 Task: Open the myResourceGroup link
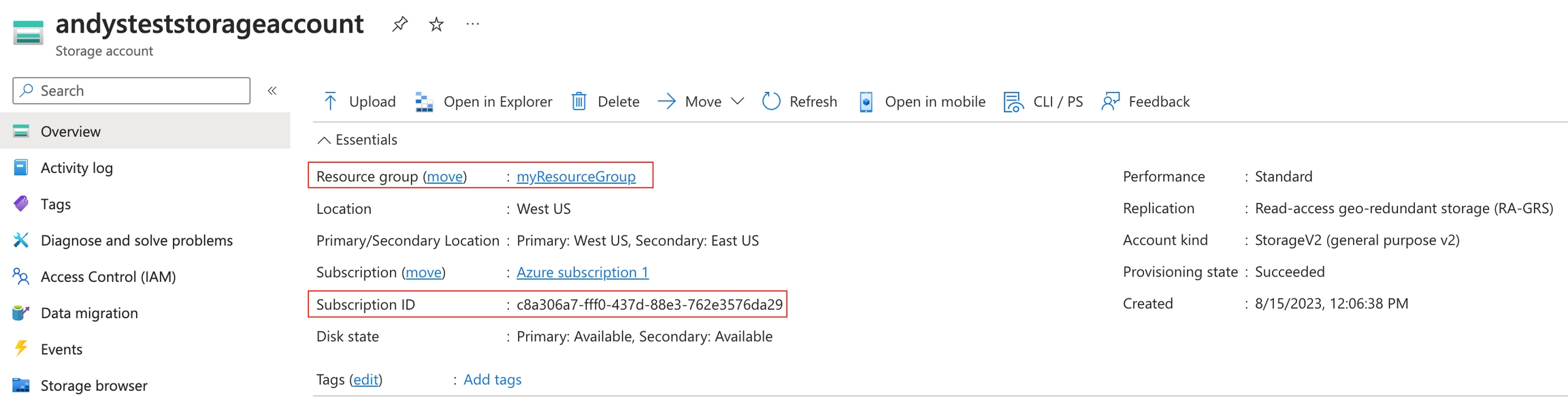[576, 176]
